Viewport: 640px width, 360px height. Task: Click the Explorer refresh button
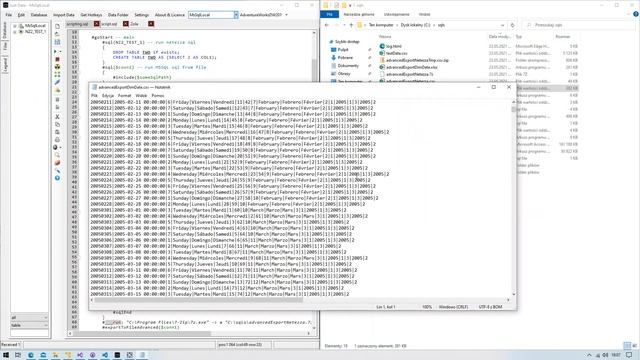[513, 25]
